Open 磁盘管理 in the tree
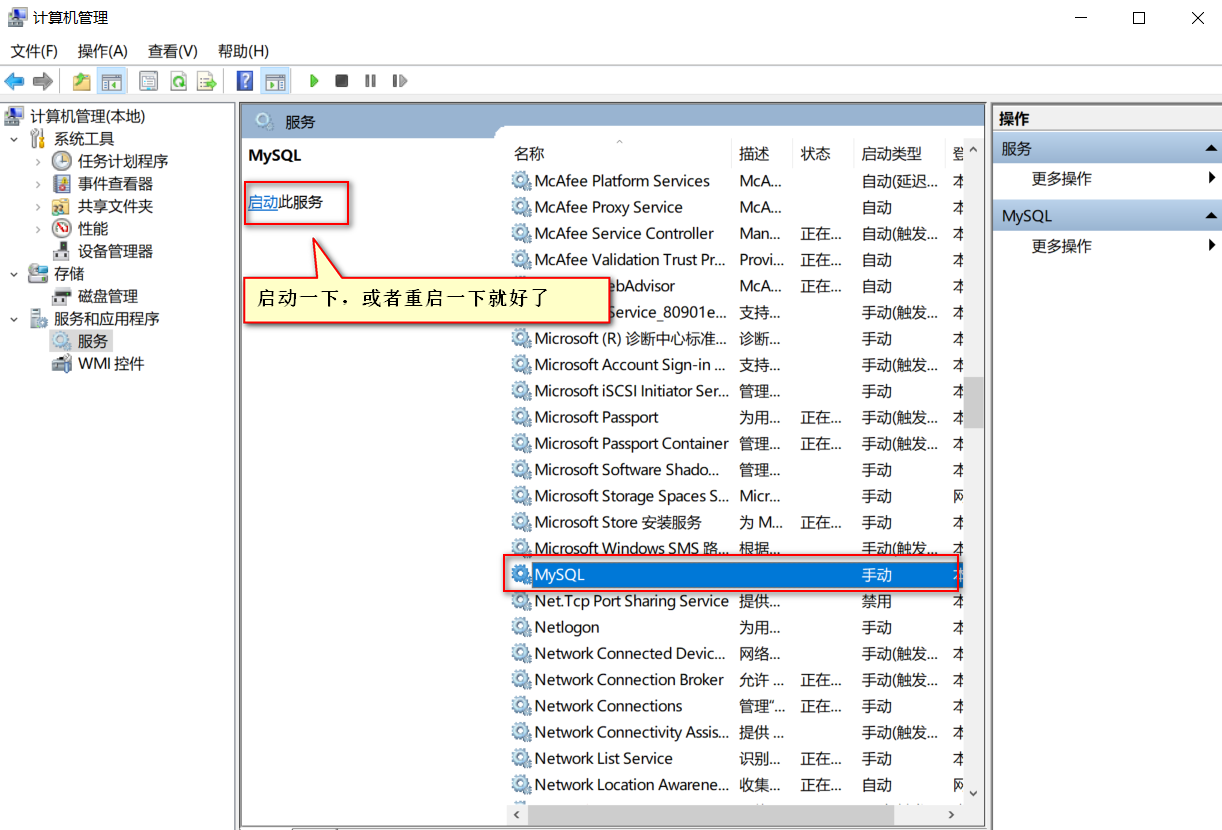The image size is (1222, 830). click(108, 296)
